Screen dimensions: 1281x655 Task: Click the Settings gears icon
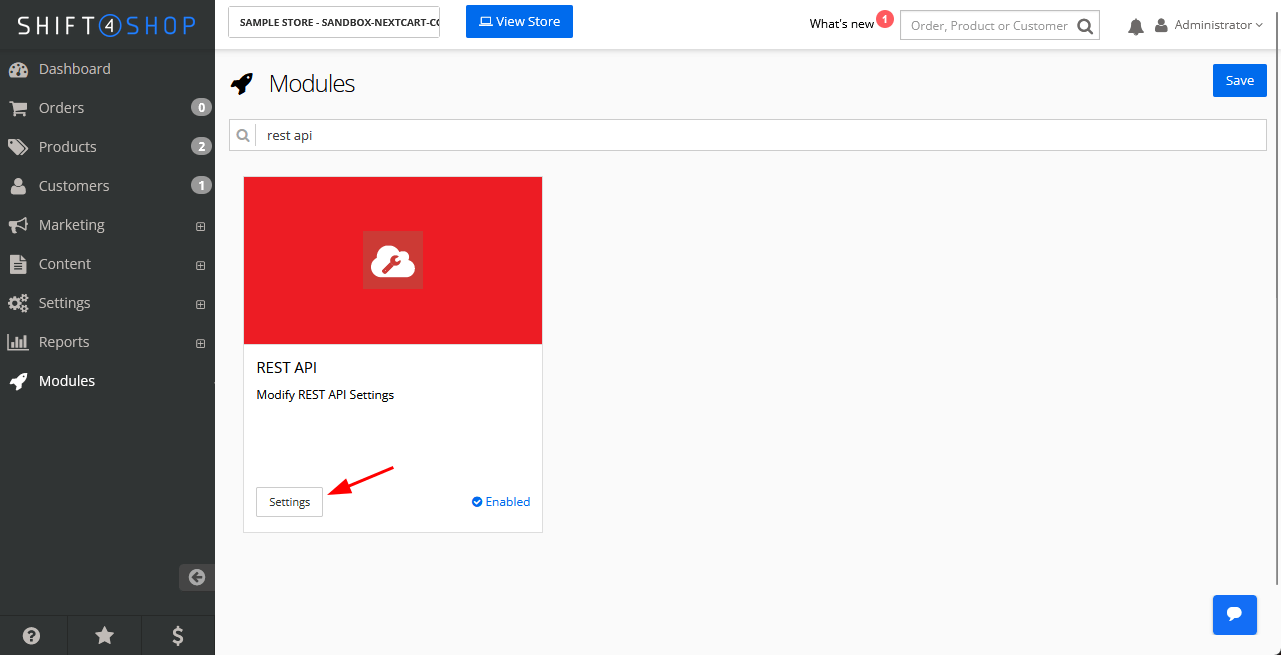(x=18, y=303)
